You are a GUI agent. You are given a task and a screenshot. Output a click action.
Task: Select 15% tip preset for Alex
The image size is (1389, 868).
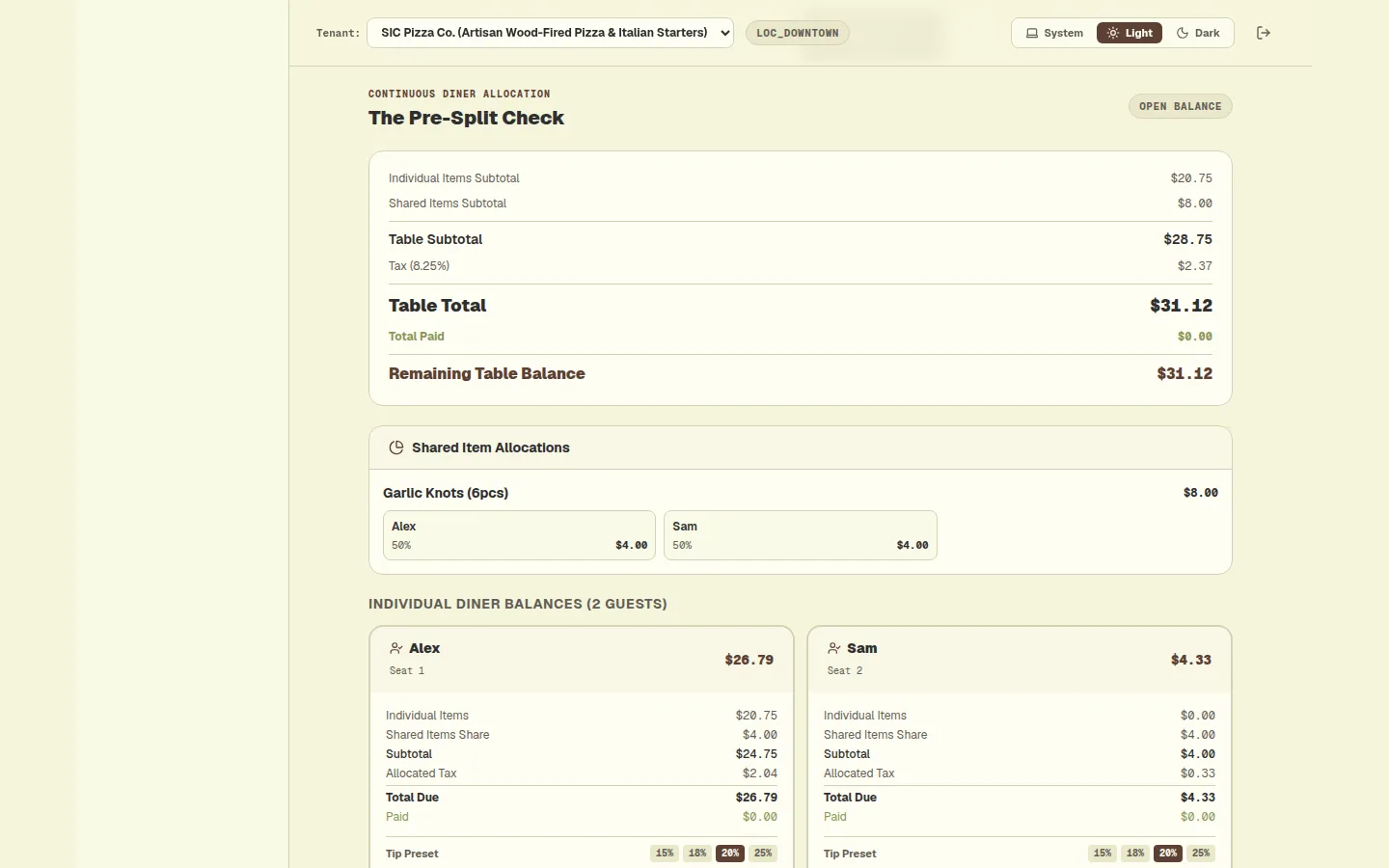point(665,854)
